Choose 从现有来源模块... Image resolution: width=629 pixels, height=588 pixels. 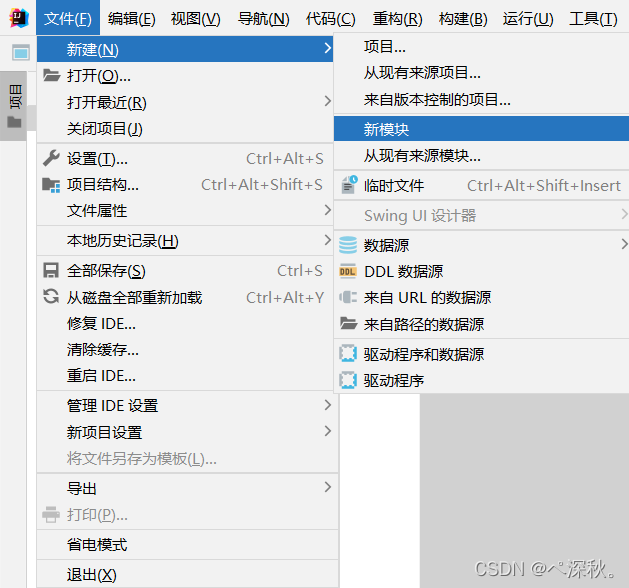tap(481, 156)
